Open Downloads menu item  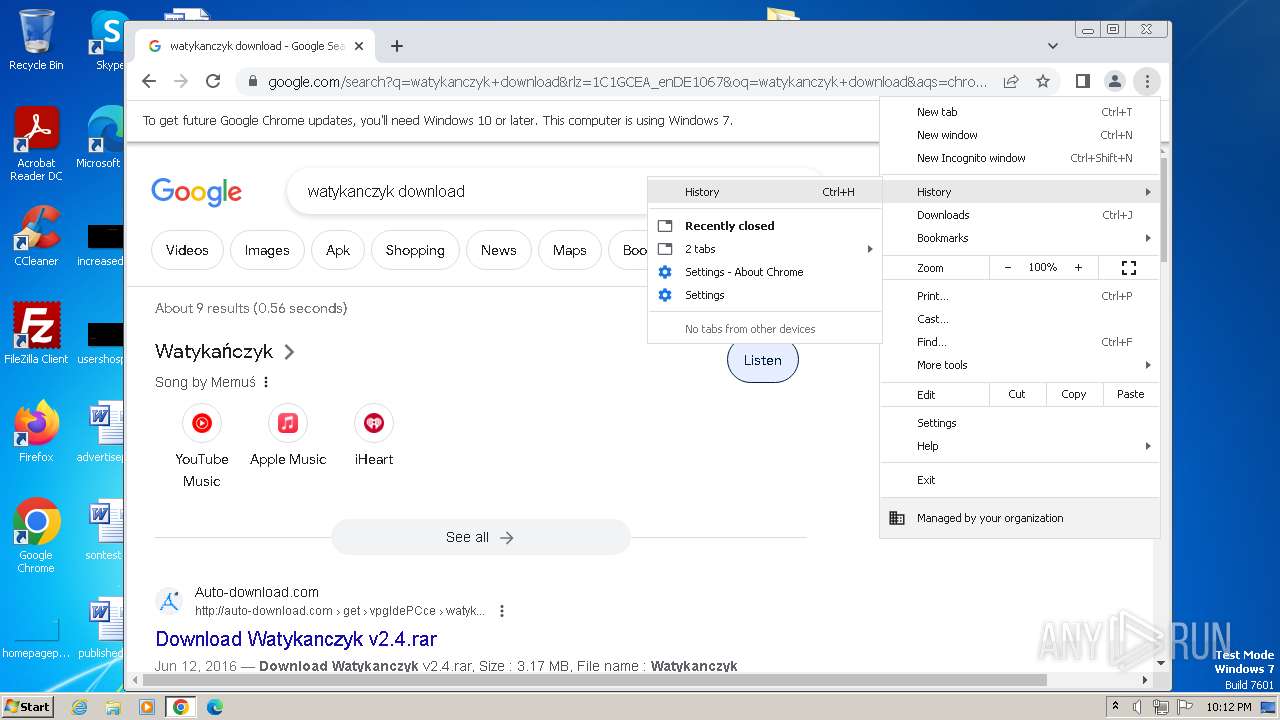[1020, 215]
